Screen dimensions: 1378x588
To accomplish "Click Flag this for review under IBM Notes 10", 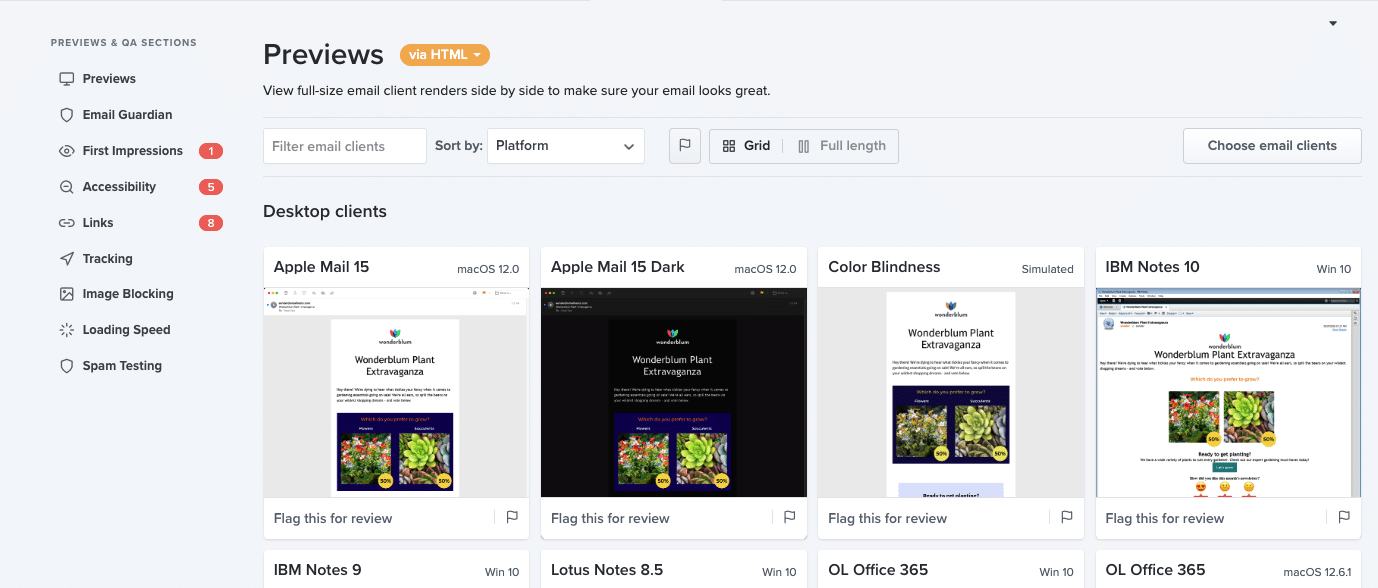I will point(1164,518).
